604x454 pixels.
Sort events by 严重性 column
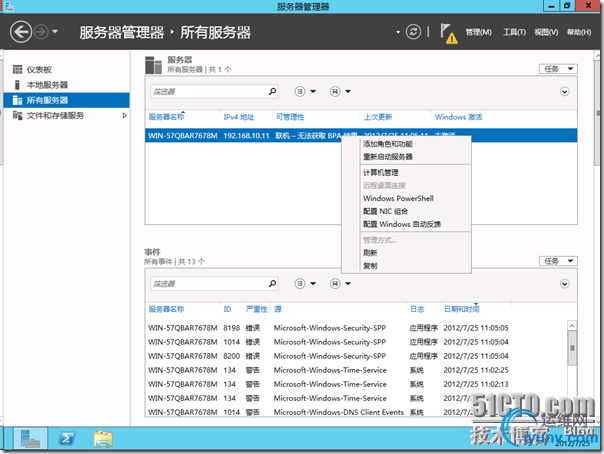coord(257,309)
